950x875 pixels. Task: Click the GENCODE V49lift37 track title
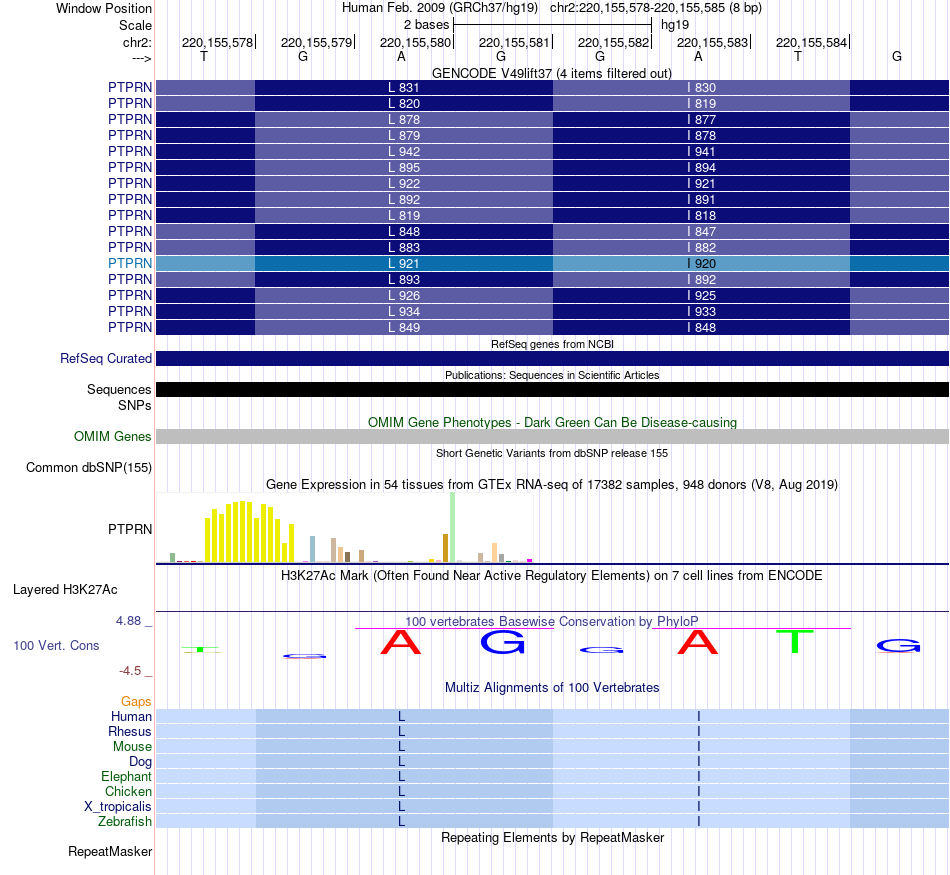click(x=551, y=73)
